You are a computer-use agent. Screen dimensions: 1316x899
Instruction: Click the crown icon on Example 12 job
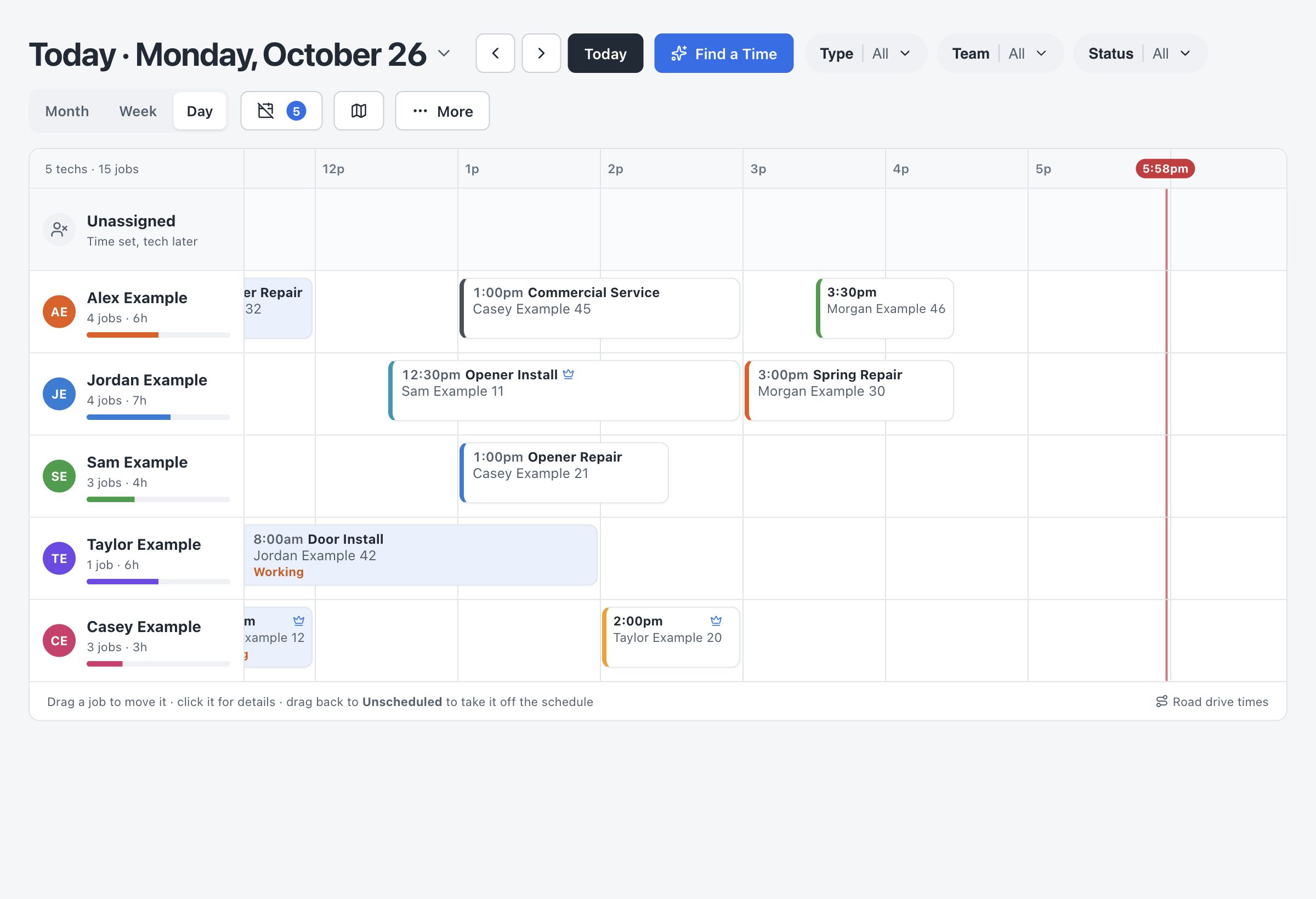(x=298, y=621)
